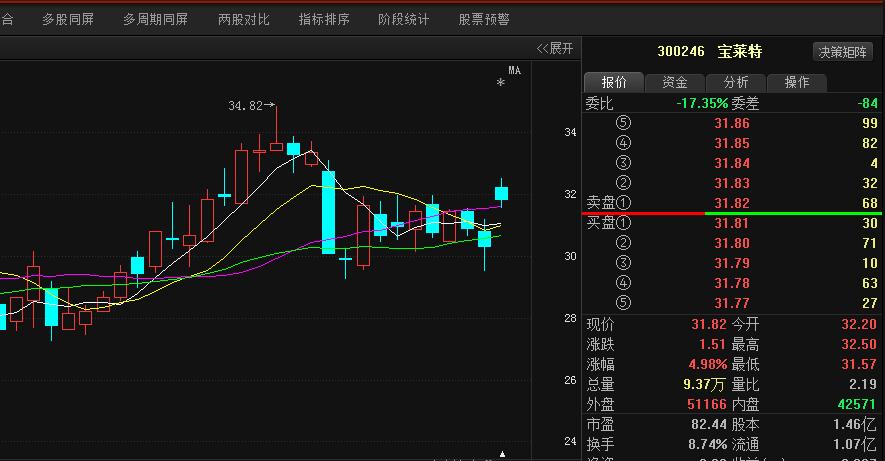The width and height of the screenshot is (885, 461).
Task: Expand the chart panel with <<展开
Action: click(x=555, y=48)
